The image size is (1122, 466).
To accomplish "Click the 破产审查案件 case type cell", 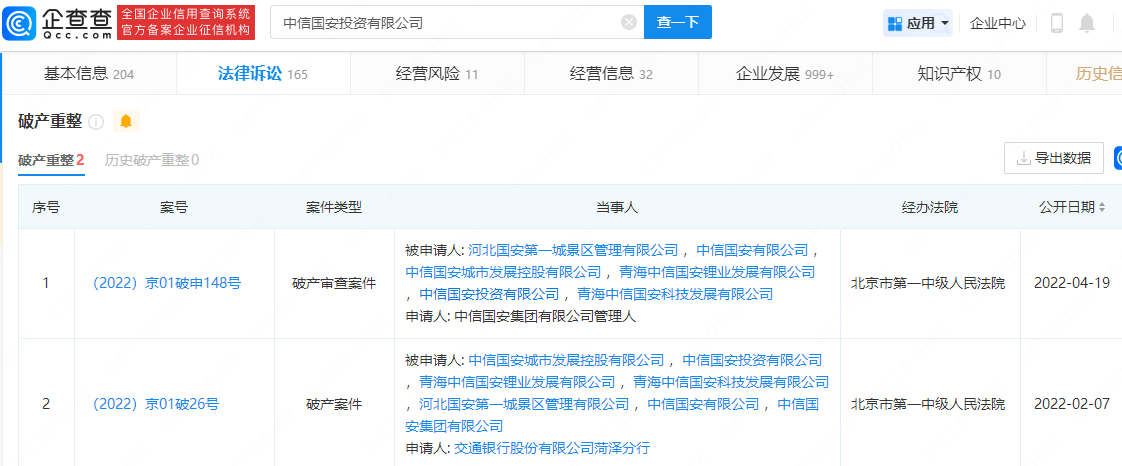I will (334, 283).
